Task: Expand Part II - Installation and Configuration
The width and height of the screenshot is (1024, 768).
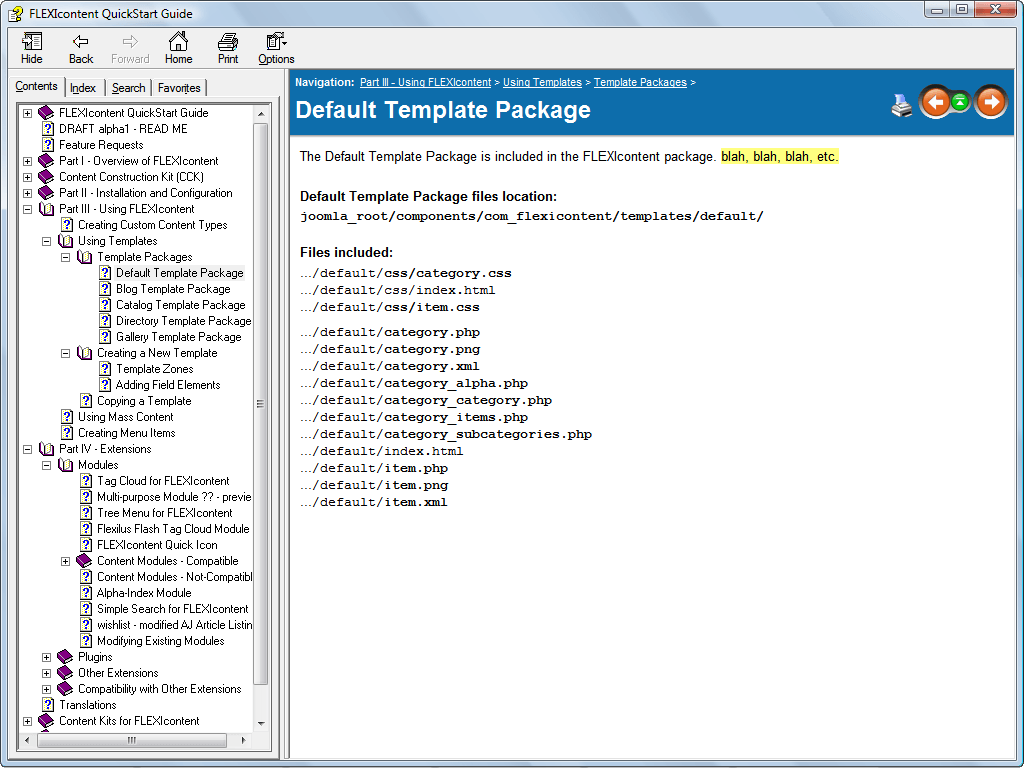Action: [x=27, y=193]
